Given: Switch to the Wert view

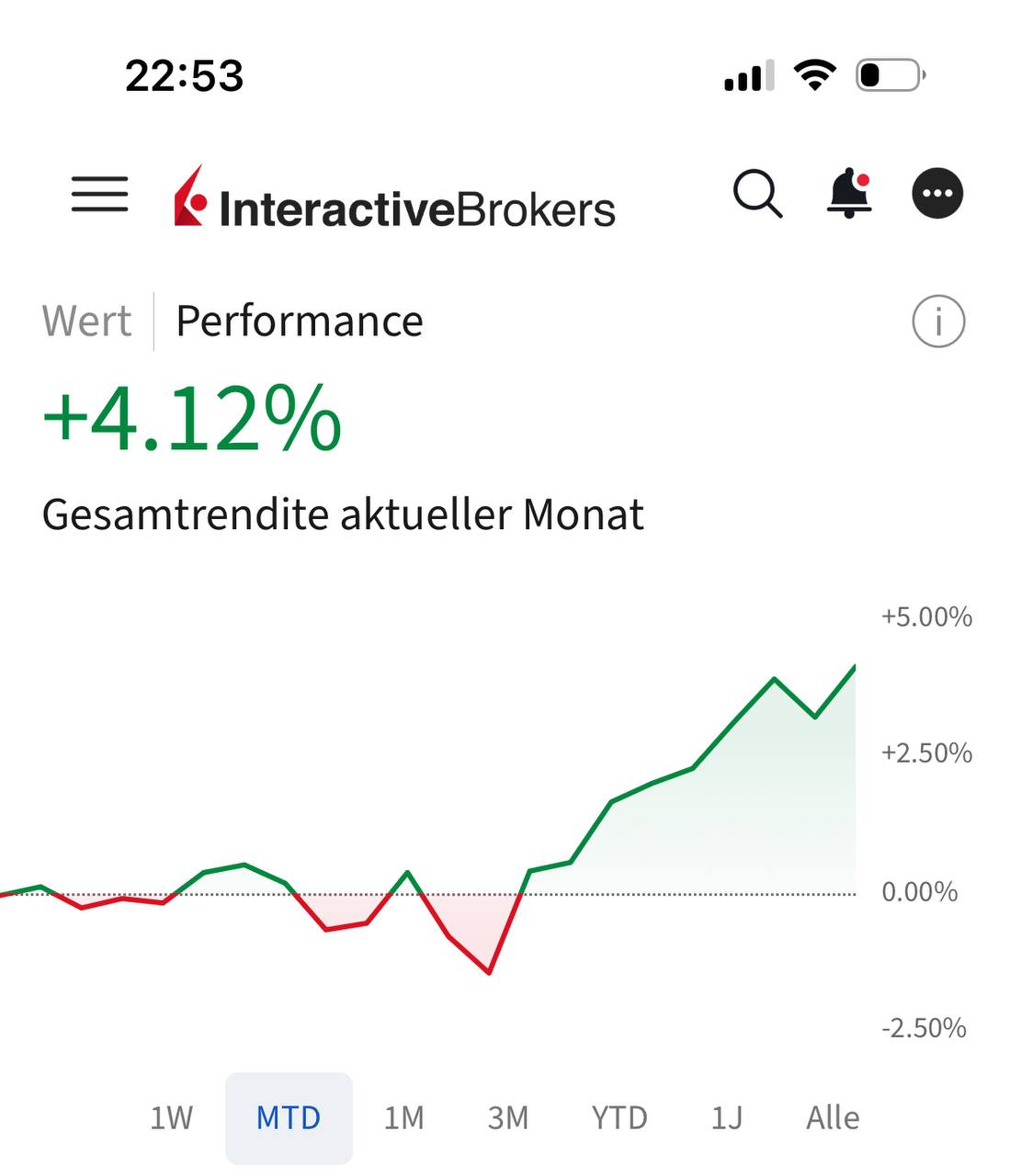Looking at the screenshot, I should 86,322.
